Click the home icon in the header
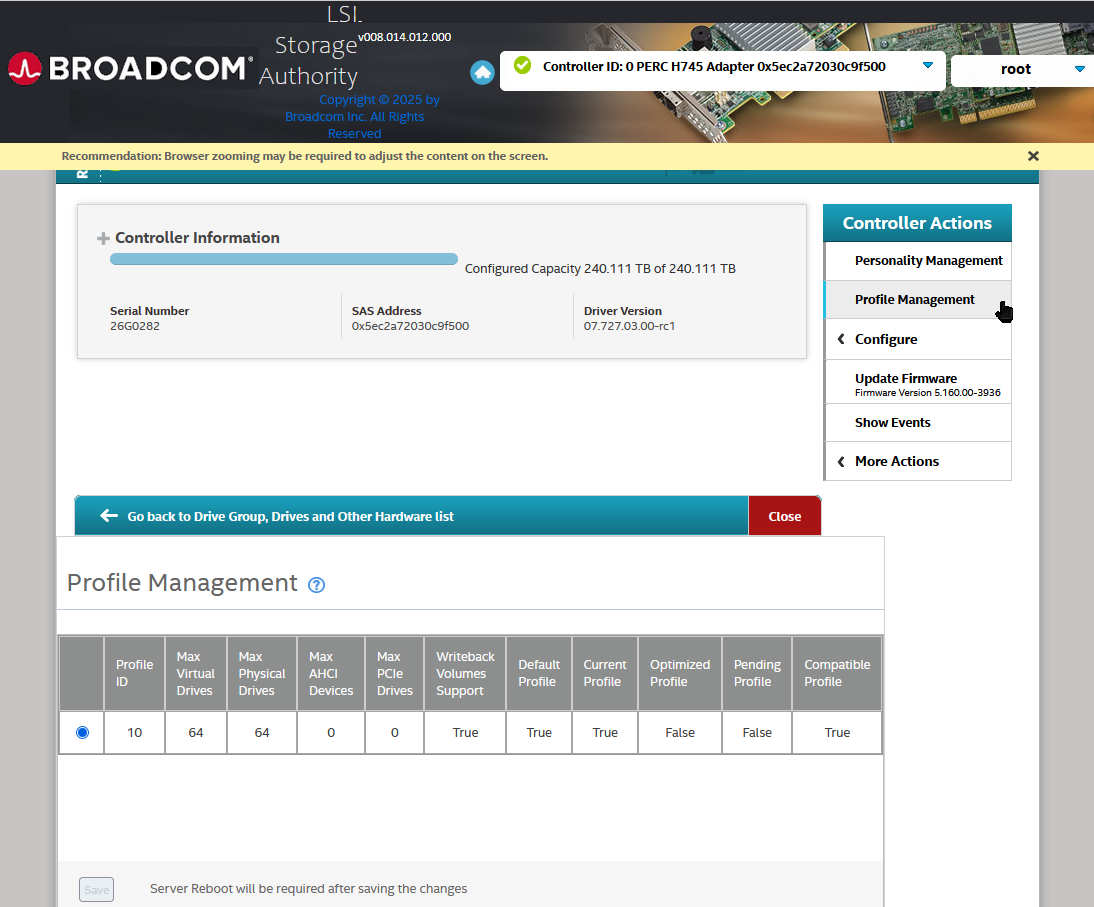1094x907 pixels. [x=482, y=72]
